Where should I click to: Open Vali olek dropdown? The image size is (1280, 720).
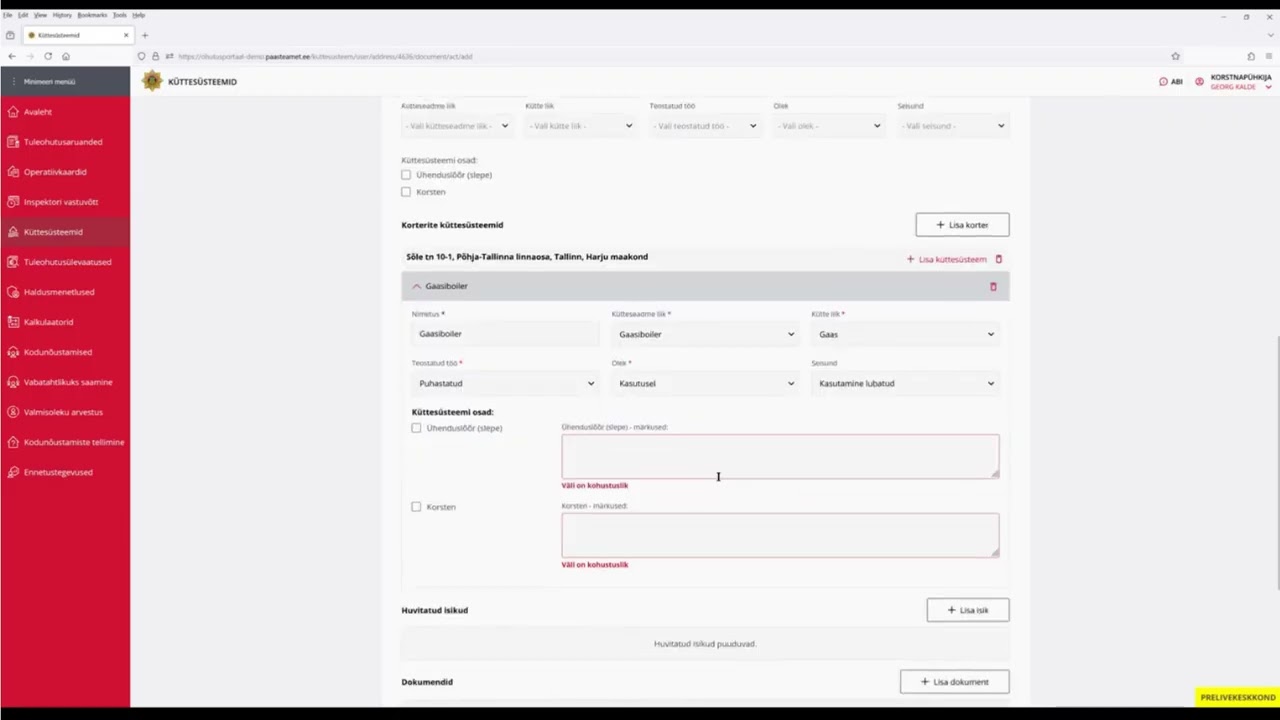point(829,126)
